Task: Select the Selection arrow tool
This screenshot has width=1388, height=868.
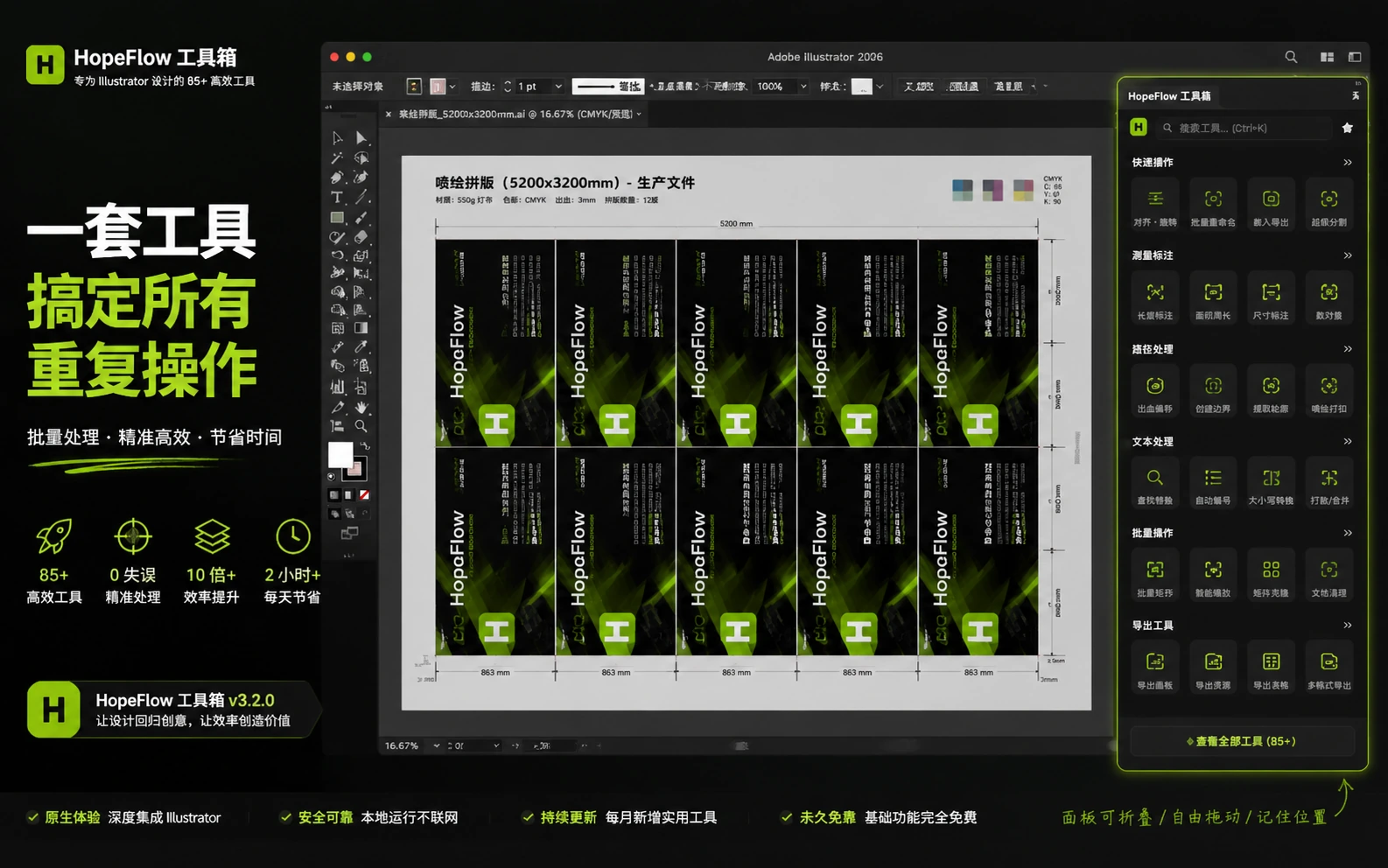Action: (338, 138)
